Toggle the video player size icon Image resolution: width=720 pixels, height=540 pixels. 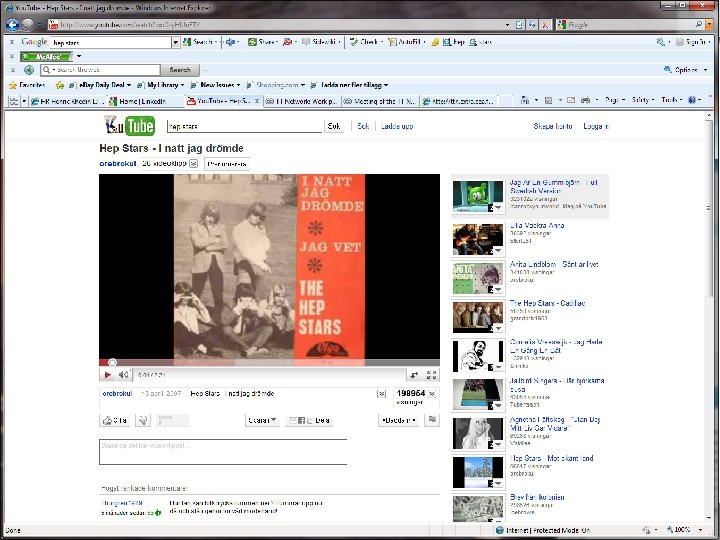(x=414, y=375)
